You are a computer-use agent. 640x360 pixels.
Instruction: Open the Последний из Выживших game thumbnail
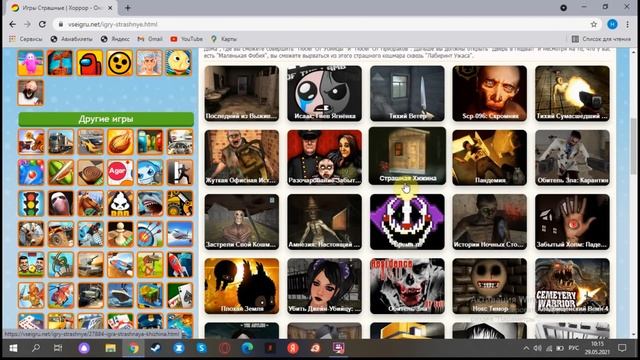coord(242,93)
